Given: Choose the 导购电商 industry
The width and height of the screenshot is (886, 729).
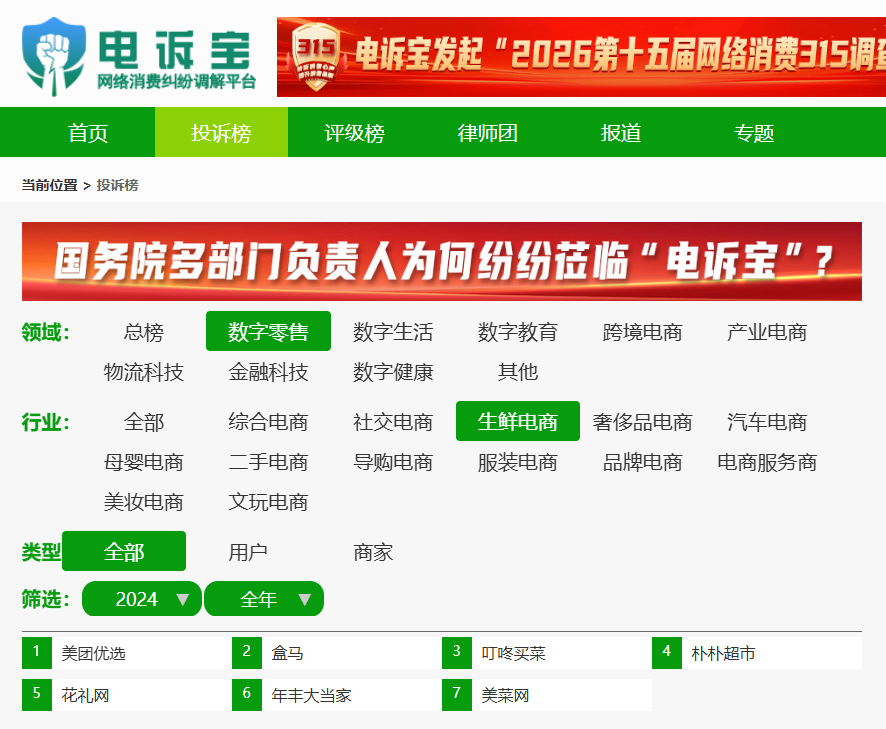Looking at the screenshot, I should point(393,462).
